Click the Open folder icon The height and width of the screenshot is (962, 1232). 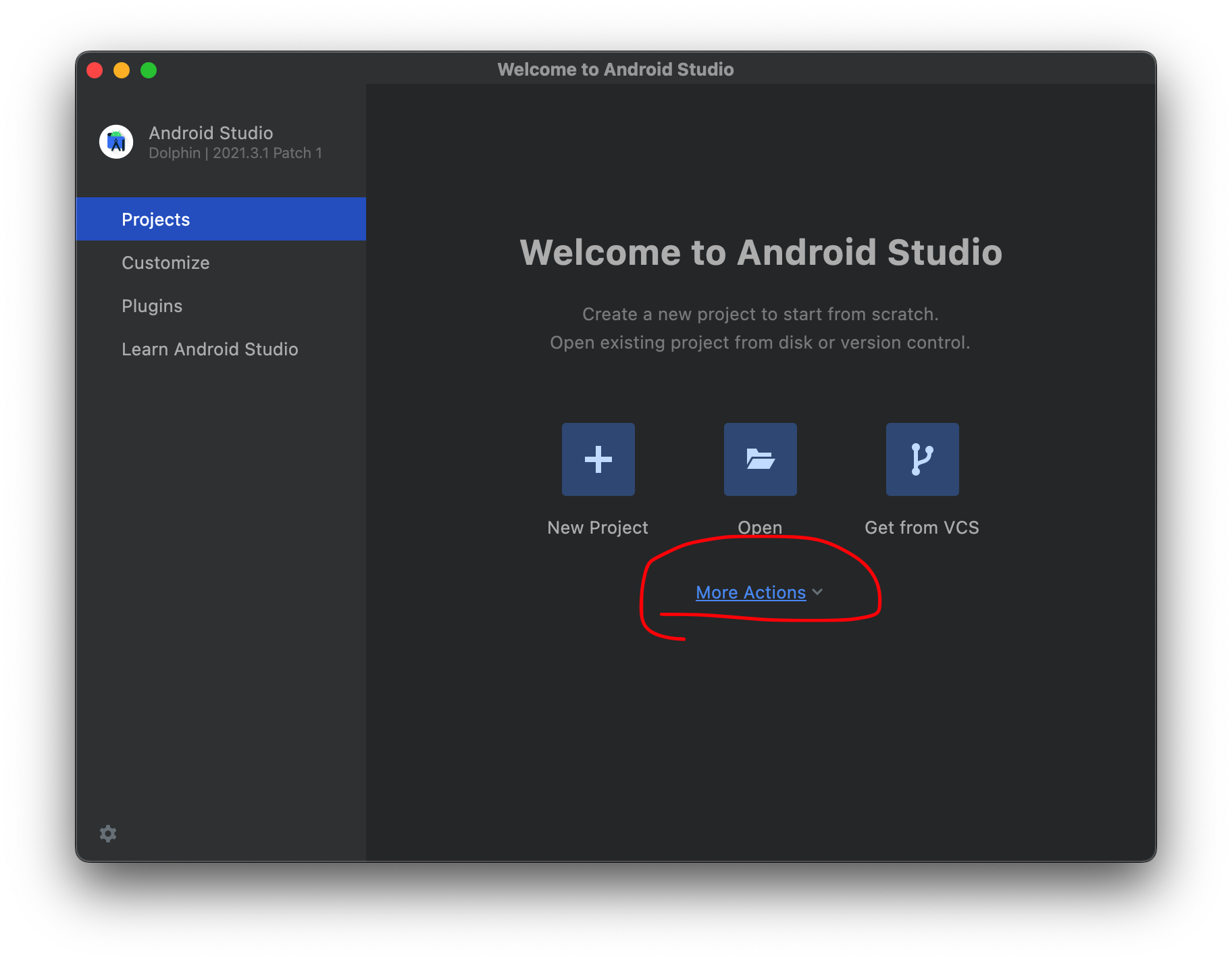pyautogui.click(x=760, y=459)
